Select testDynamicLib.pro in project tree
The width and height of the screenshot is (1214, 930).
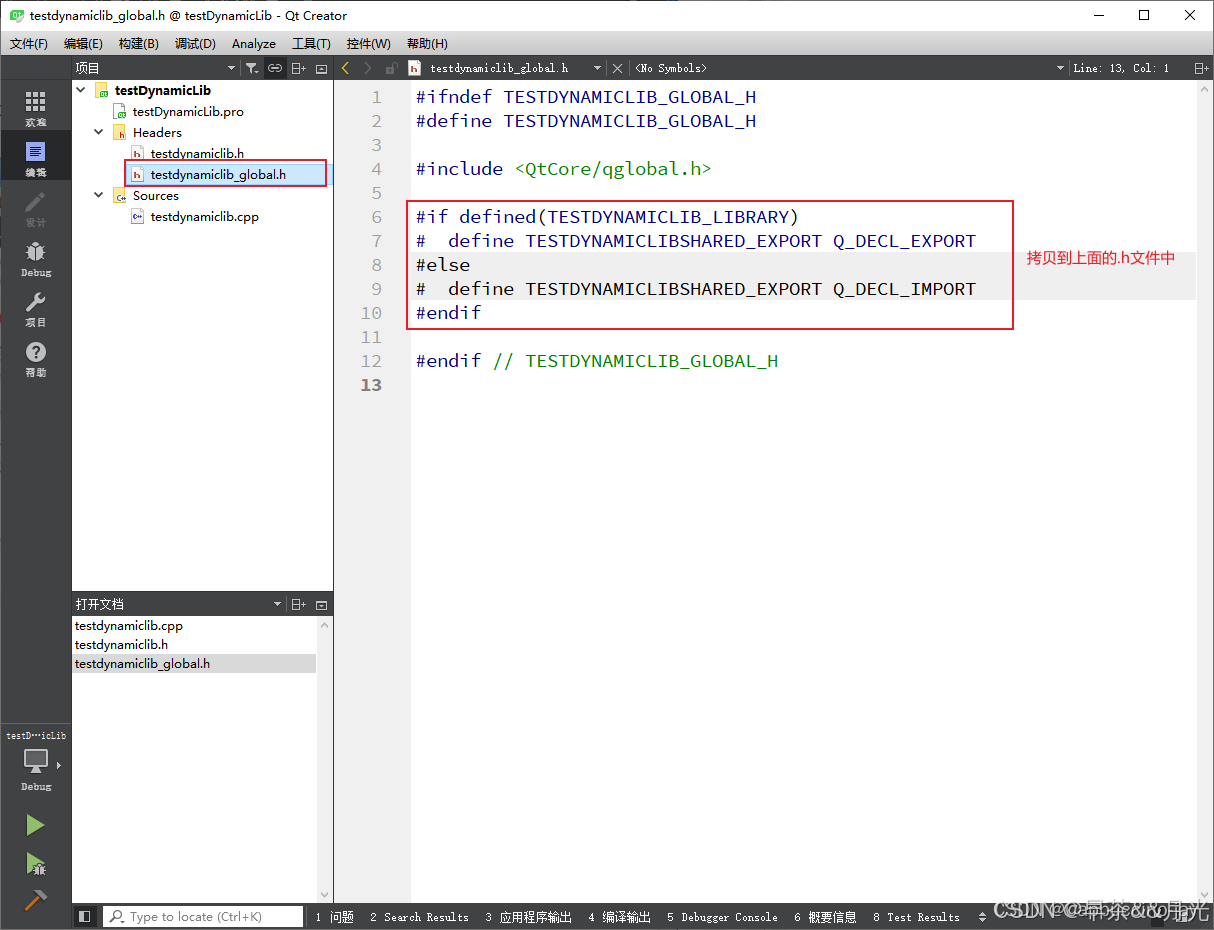pos(188,111)
